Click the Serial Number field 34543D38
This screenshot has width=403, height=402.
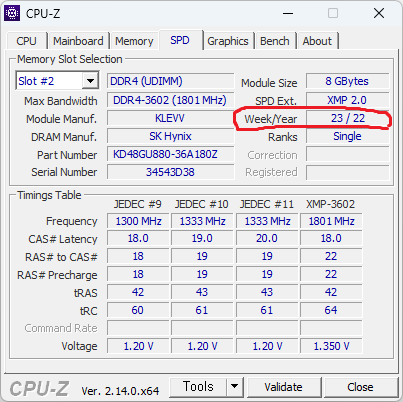tap(170, 172)
